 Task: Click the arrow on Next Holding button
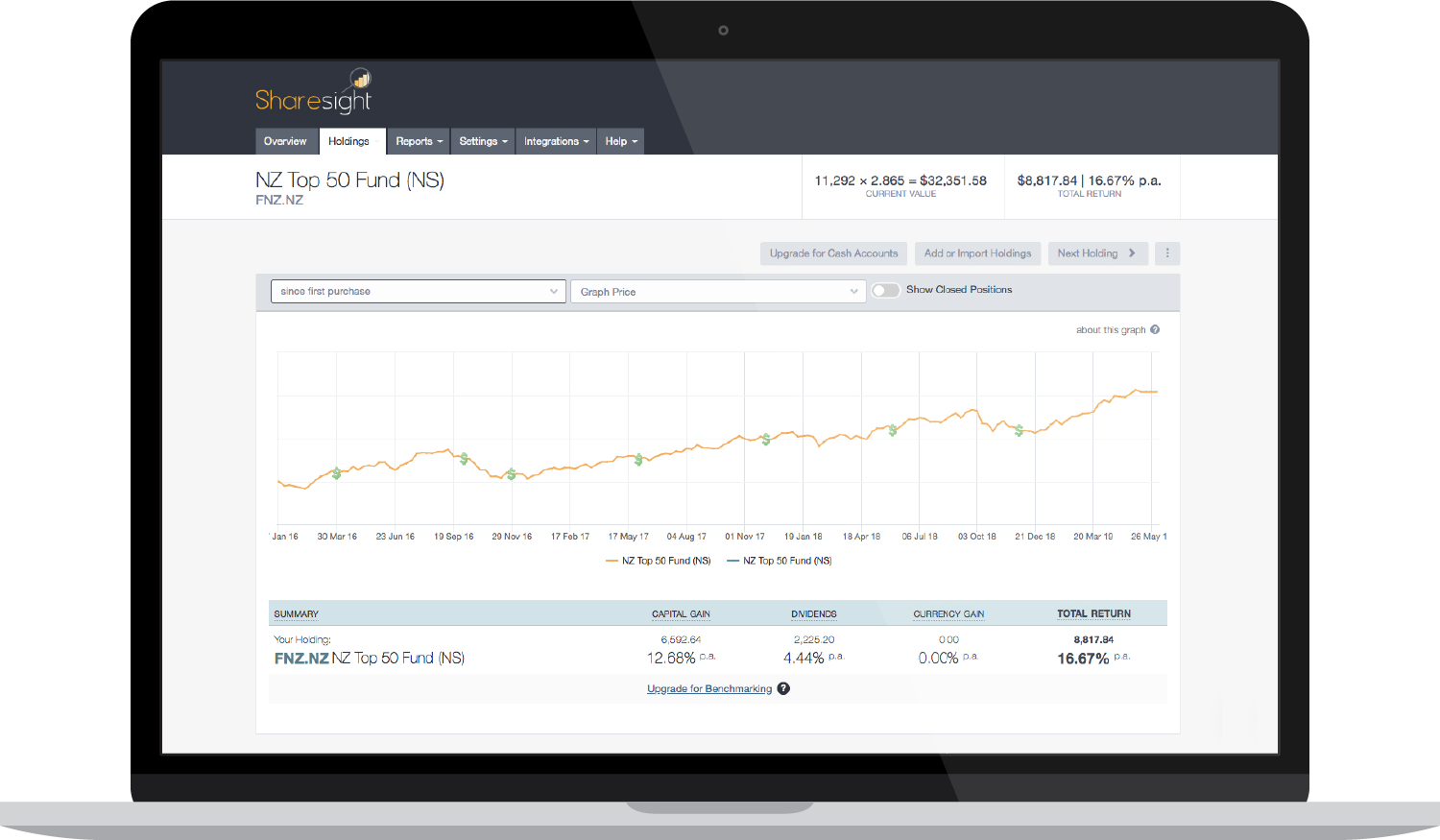pos(1132,253)
